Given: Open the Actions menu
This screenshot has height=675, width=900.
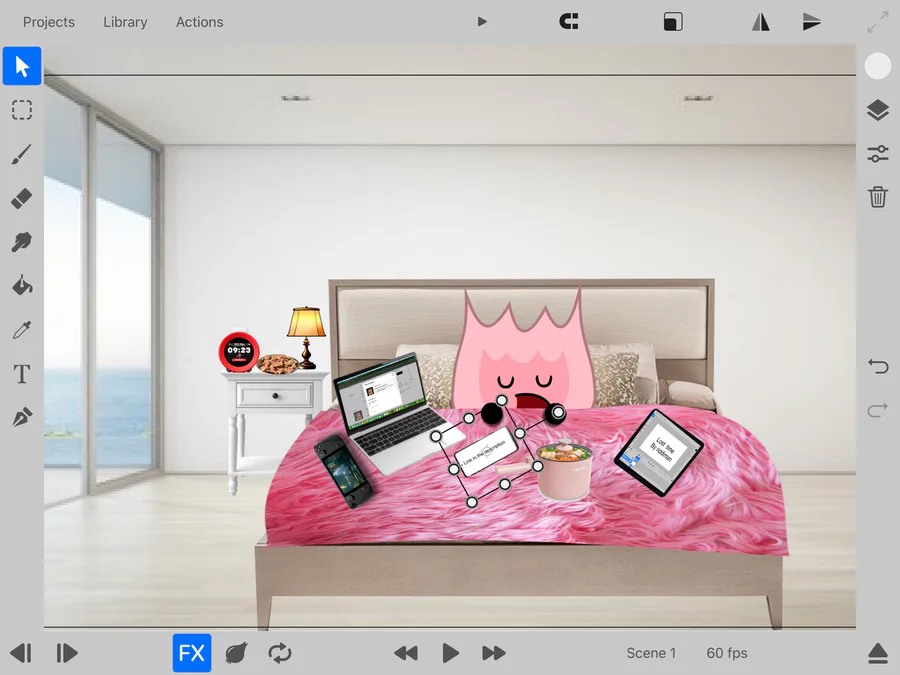Looking at the screenshot, I should [x=199, y=22].
